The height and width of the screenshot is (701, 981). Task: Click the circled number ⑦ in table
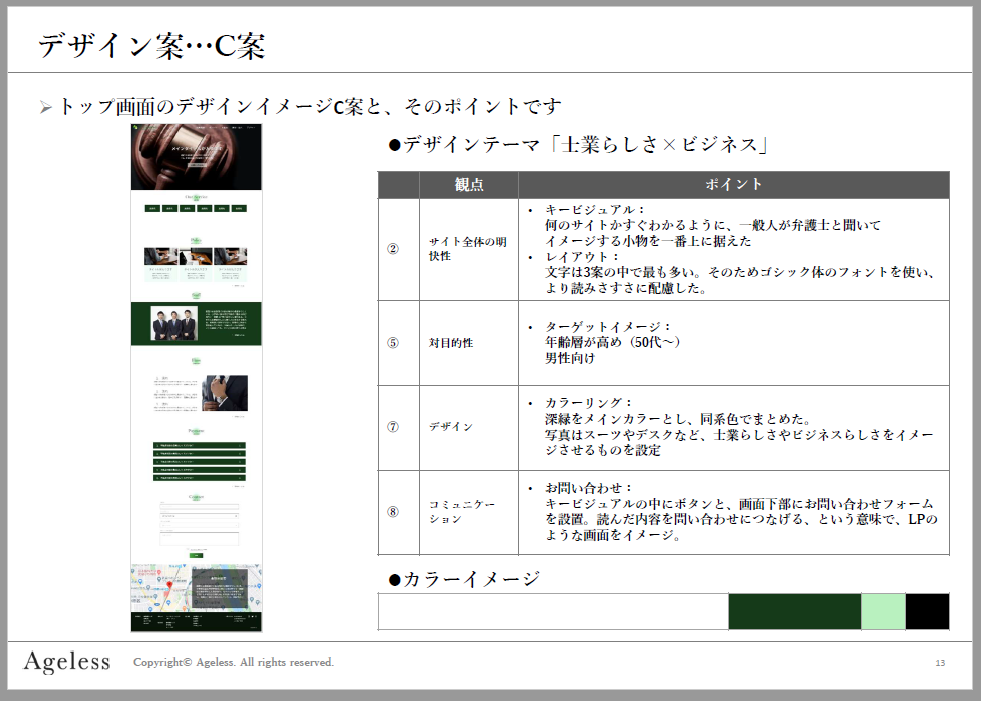393,427
